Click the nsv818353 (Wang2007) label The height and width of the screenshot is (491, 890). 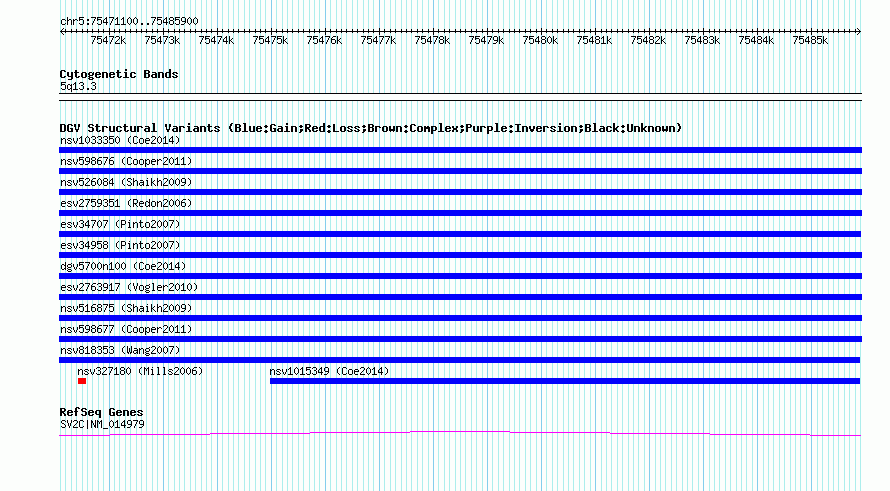[120, 350]
